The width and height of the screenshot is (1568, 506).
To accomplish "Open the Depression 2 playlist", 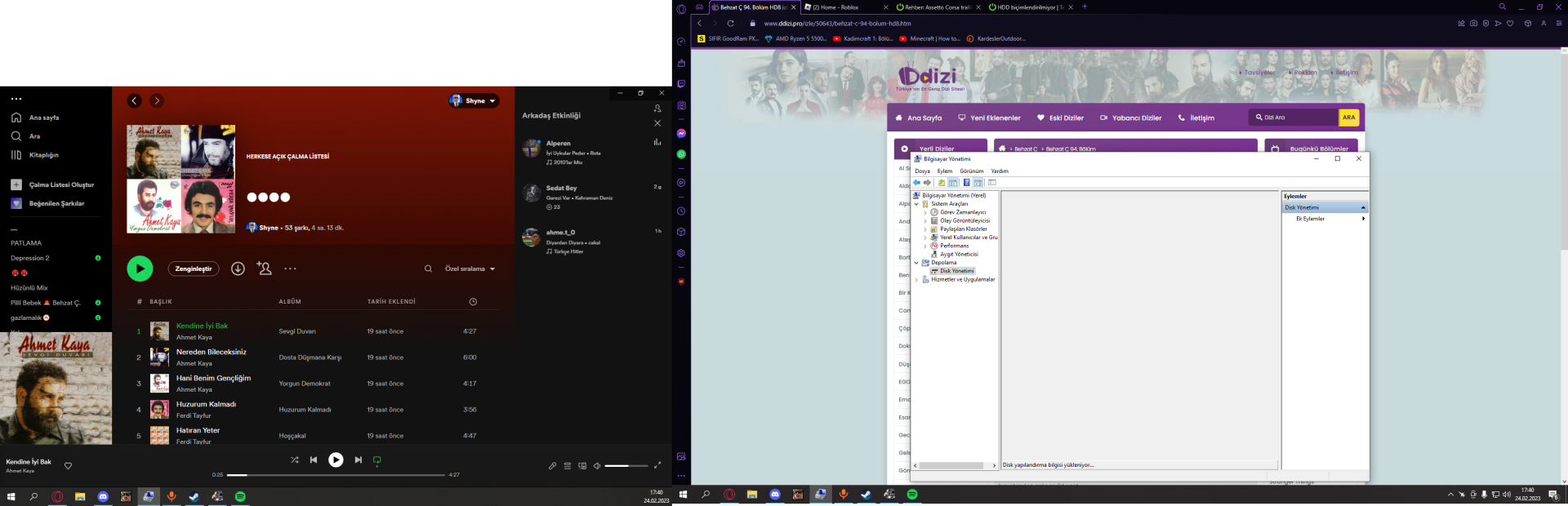I will (x=30, y=258).
